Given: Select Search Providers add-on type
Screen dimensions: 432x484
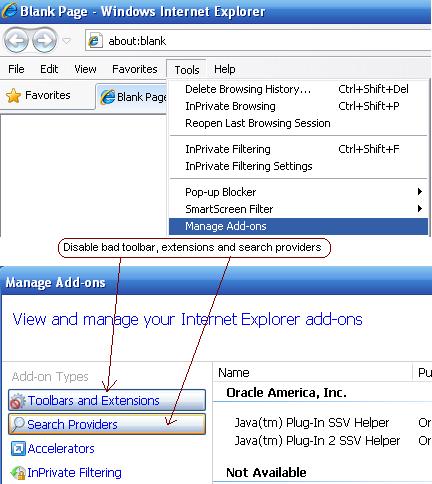Looking at the screenshot, I should (107, 424).
